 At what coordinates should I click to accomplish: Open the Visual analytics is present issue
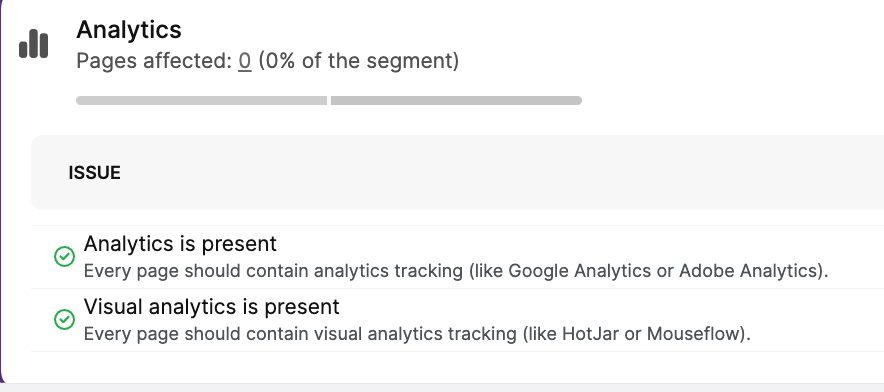212,307
